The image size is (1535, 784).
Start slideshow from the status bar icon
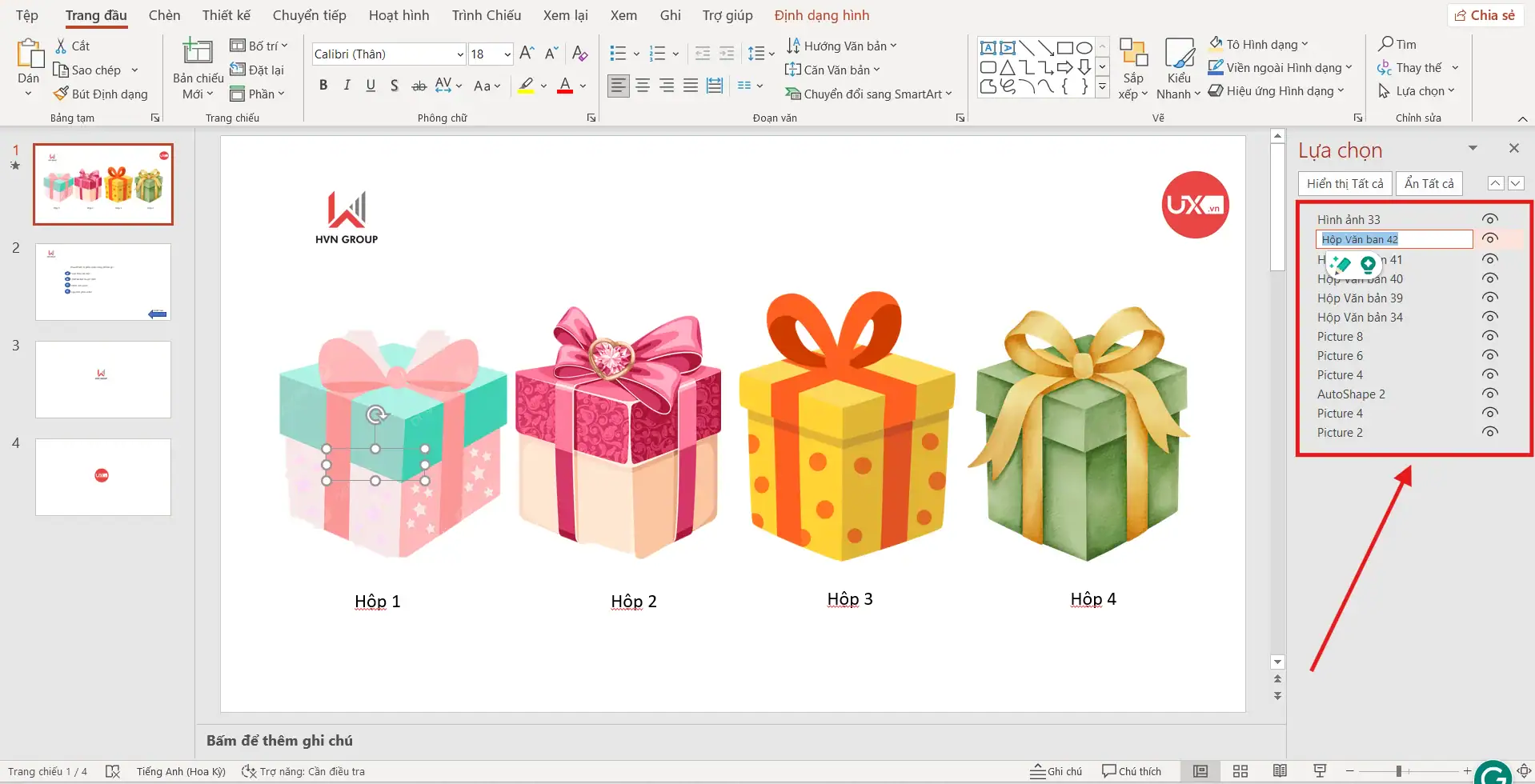(1321, 771)
